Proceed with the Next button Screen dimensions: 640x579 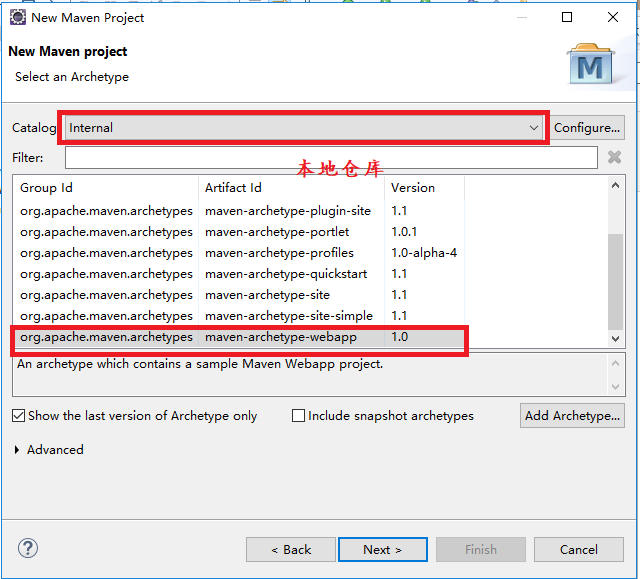point(383,550)
